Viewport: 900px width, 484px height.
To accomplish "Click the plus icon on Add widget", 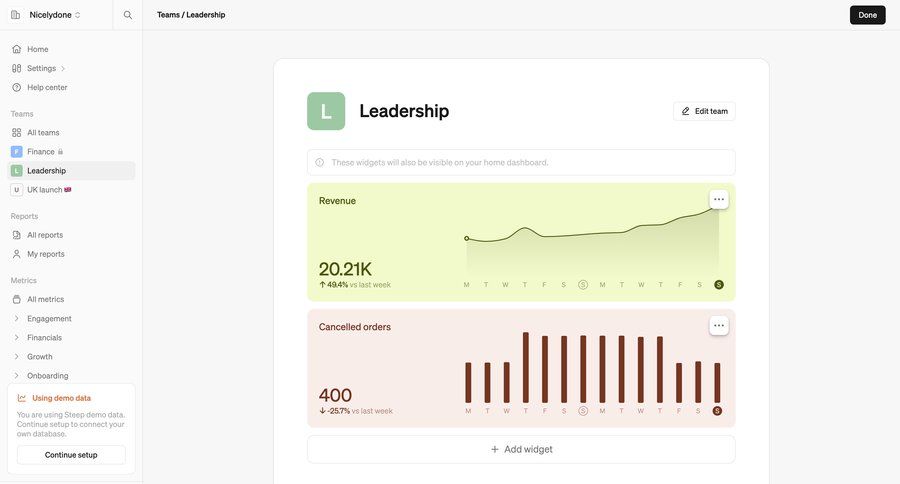I will (495, 450).
